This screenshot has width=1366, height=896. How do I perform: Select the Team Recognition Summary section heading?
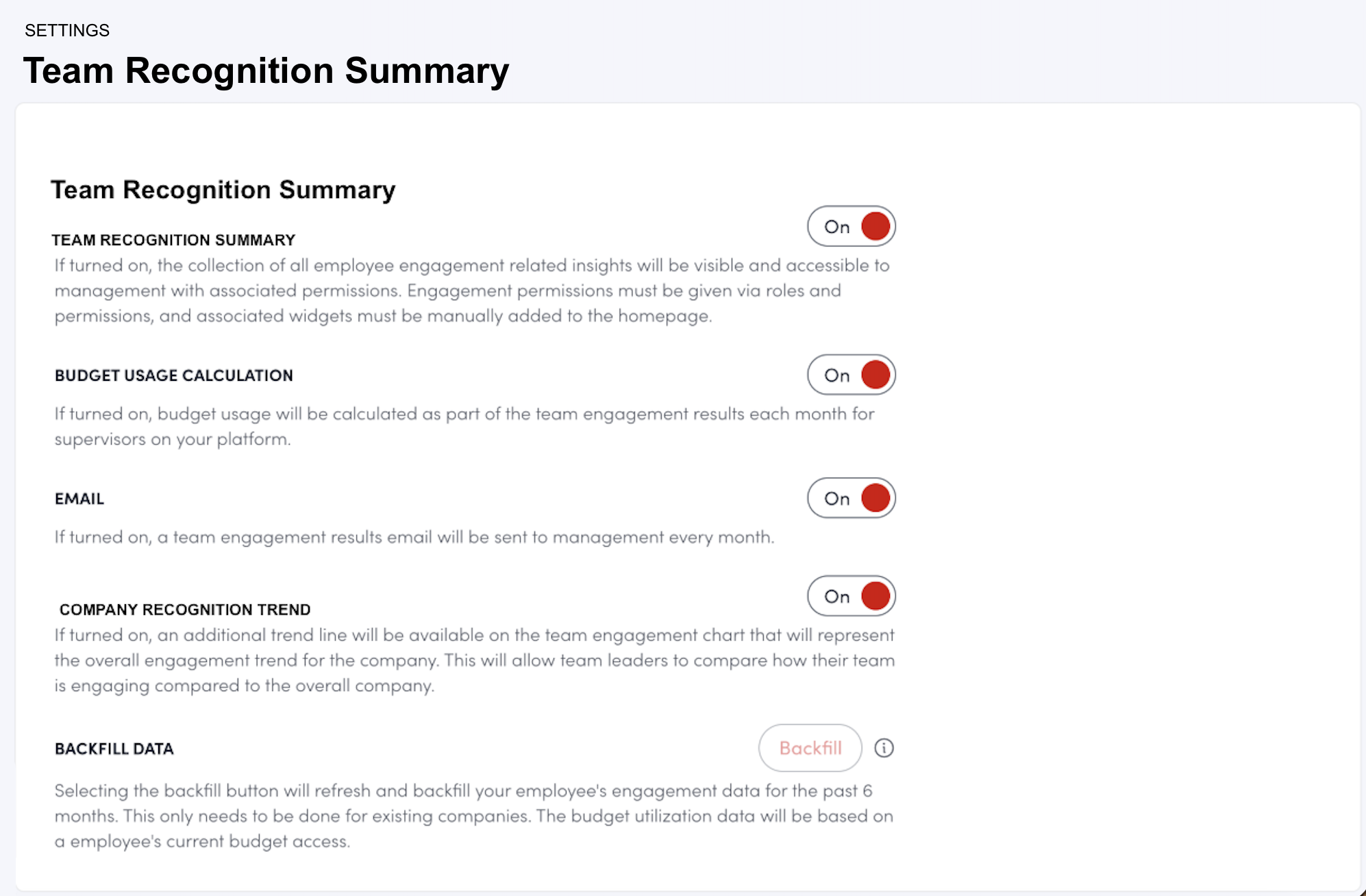coord(223,190)
